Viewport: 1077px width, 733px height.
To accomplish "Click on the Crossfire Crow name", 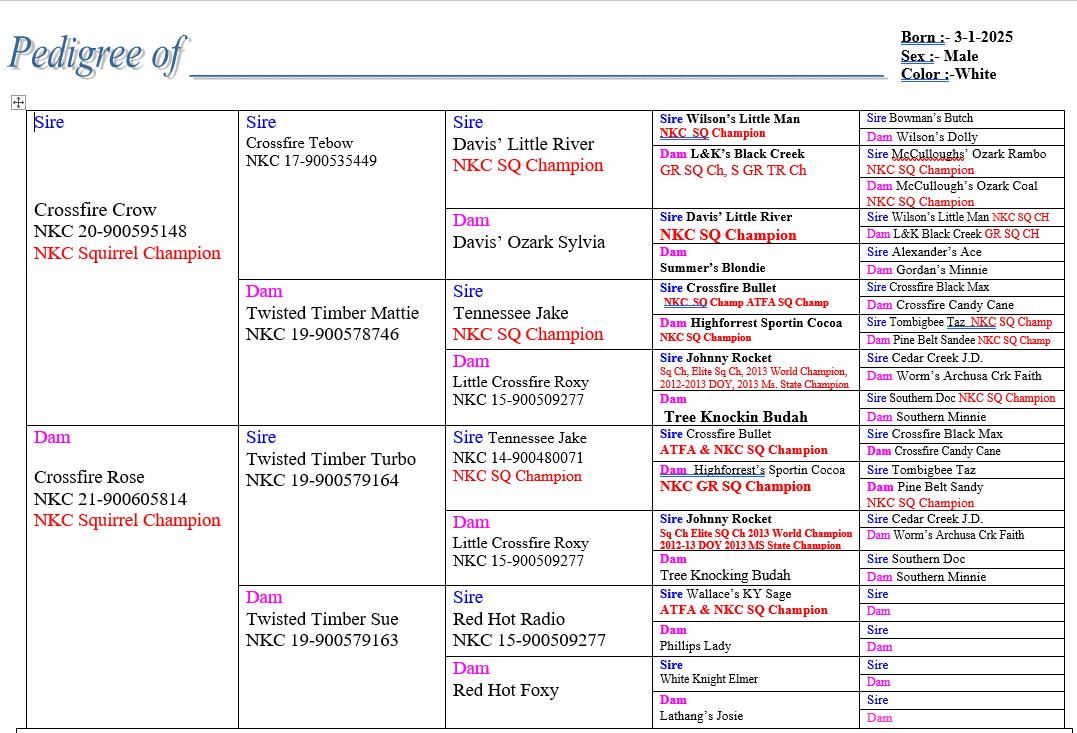I will pyautogui.click(x=95, y=210).
